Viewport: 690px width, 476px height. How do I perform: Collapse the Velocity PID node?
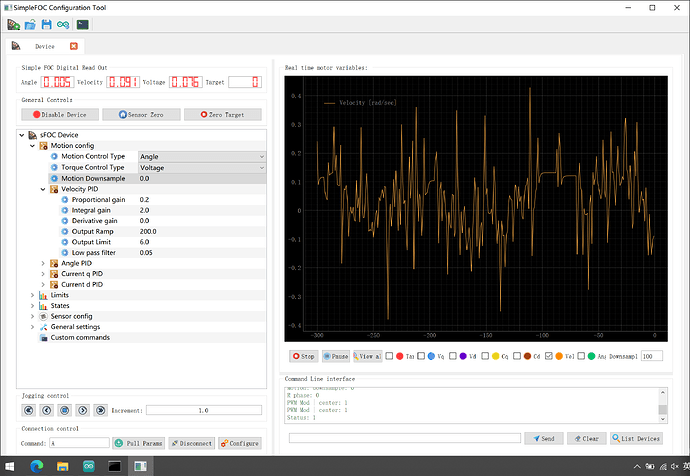coord(43,189)
